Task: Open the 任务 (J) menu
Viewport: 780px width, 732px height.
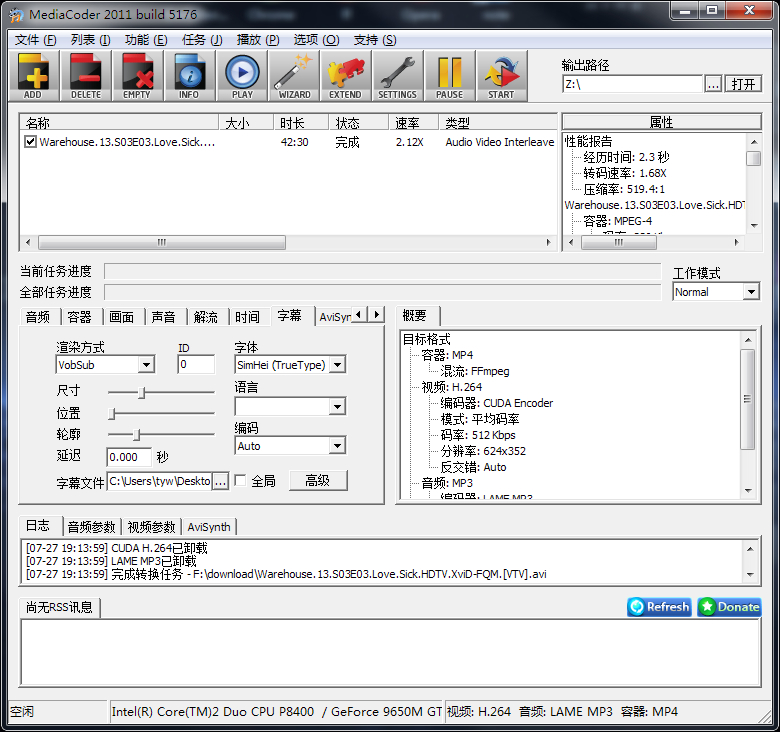Action: pos(202,40)
